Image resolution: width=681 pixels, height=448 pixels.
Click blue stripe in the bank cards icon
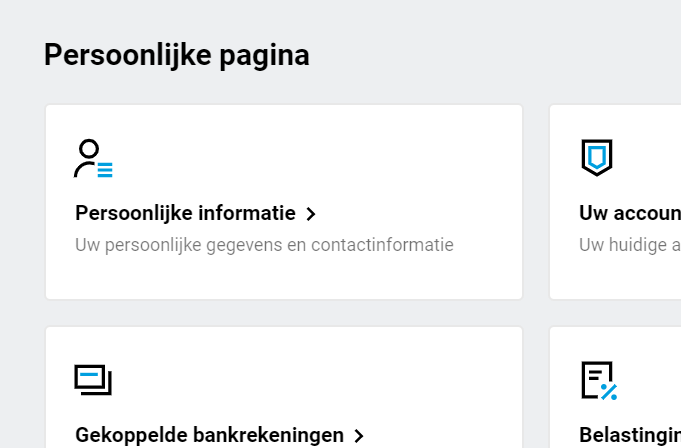(x=90, y=376)
